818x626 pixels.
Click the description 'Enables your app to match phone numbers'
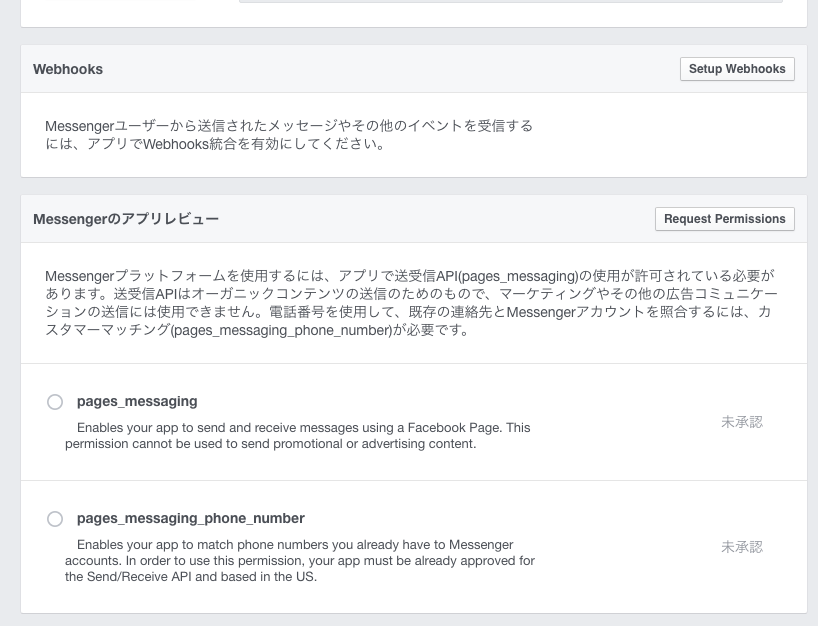point(300,561)
